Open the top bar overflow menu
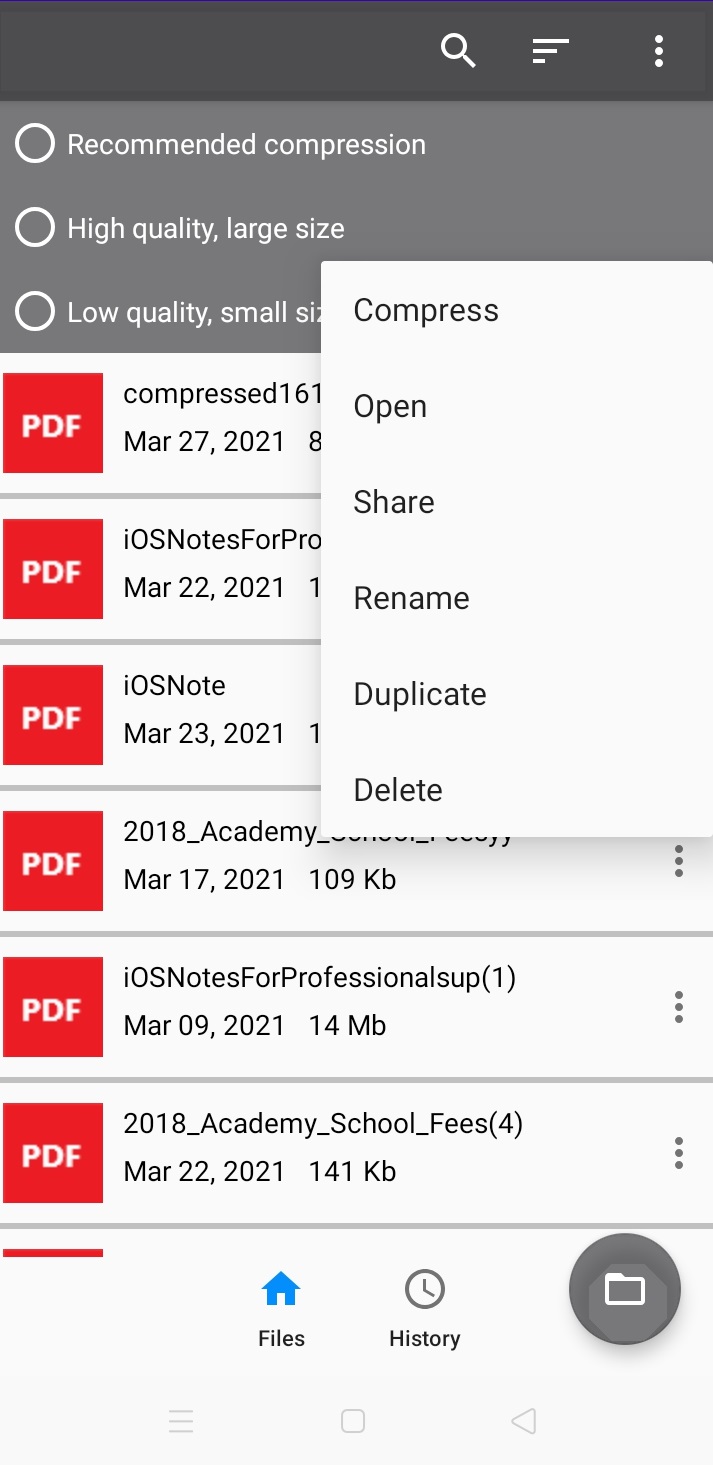Viewport: 713px width, 1465px height. (x=658, y=50)
